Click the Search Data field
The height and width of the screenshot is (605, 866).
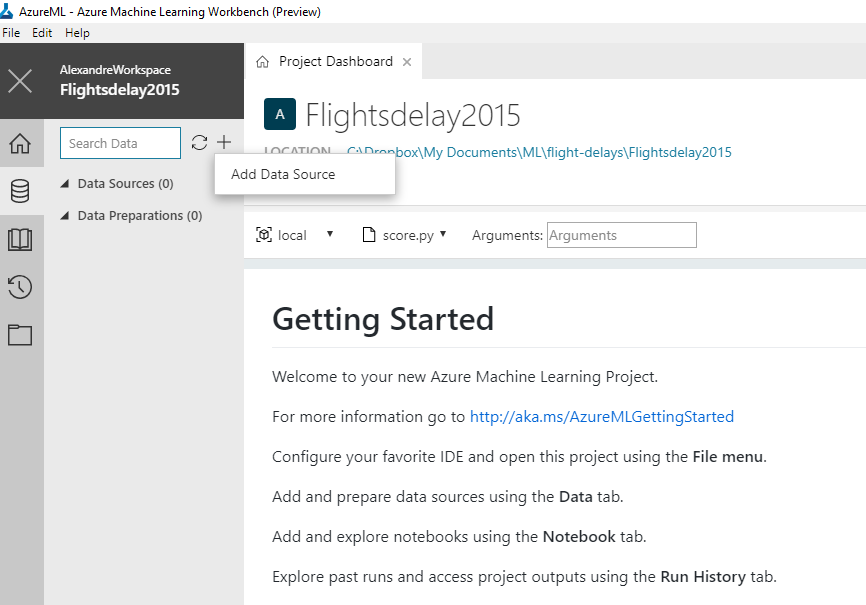[x=120, y=143]
